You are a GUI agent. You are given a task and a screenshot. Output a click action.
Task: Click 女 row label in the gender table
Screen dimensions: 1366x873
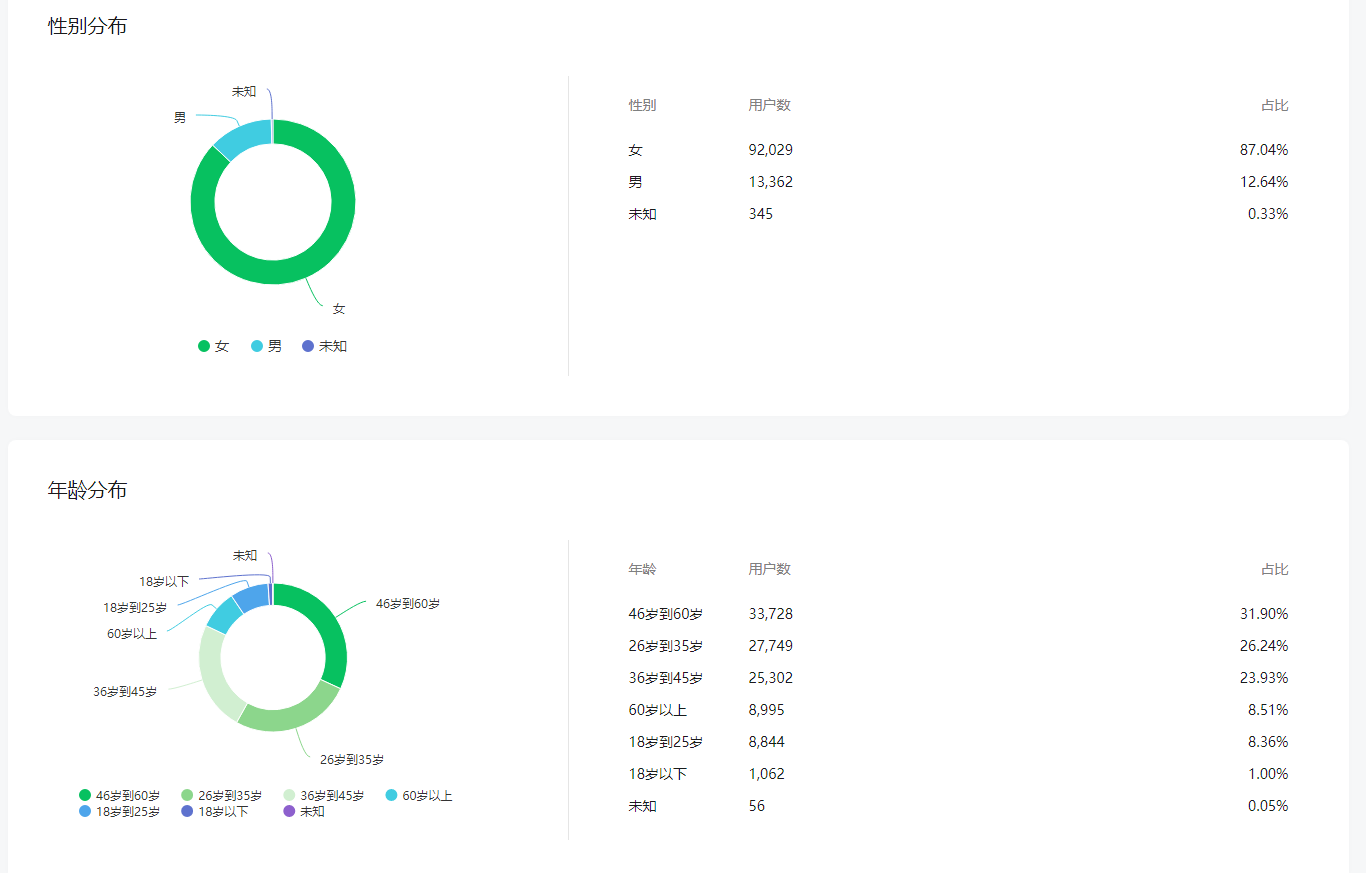[x=635, y=150]
